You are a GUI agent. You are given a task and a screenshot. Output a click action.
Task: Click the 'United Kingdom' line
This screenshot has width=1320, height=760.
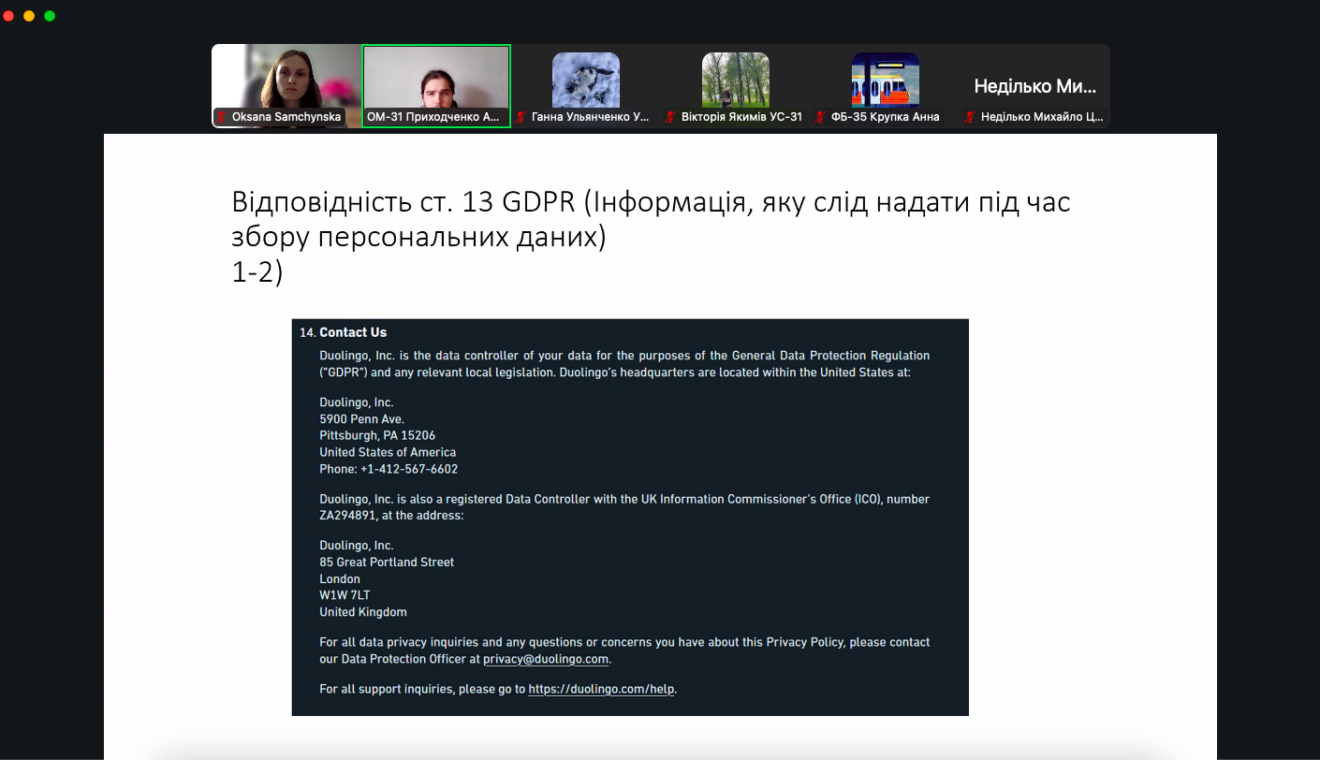[363, 612]
